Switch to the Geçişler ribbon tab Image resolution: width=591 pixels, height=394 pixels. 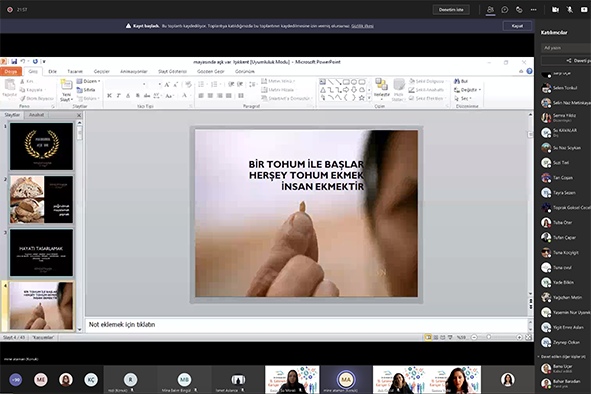[x=101, y=71]
